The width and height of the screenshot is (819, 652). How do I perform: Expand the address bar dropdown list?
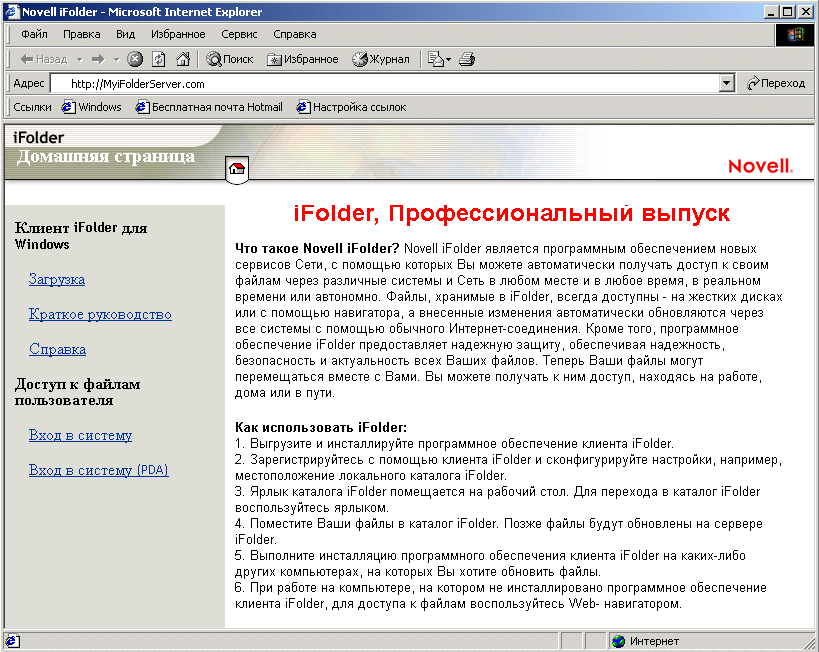727,83
